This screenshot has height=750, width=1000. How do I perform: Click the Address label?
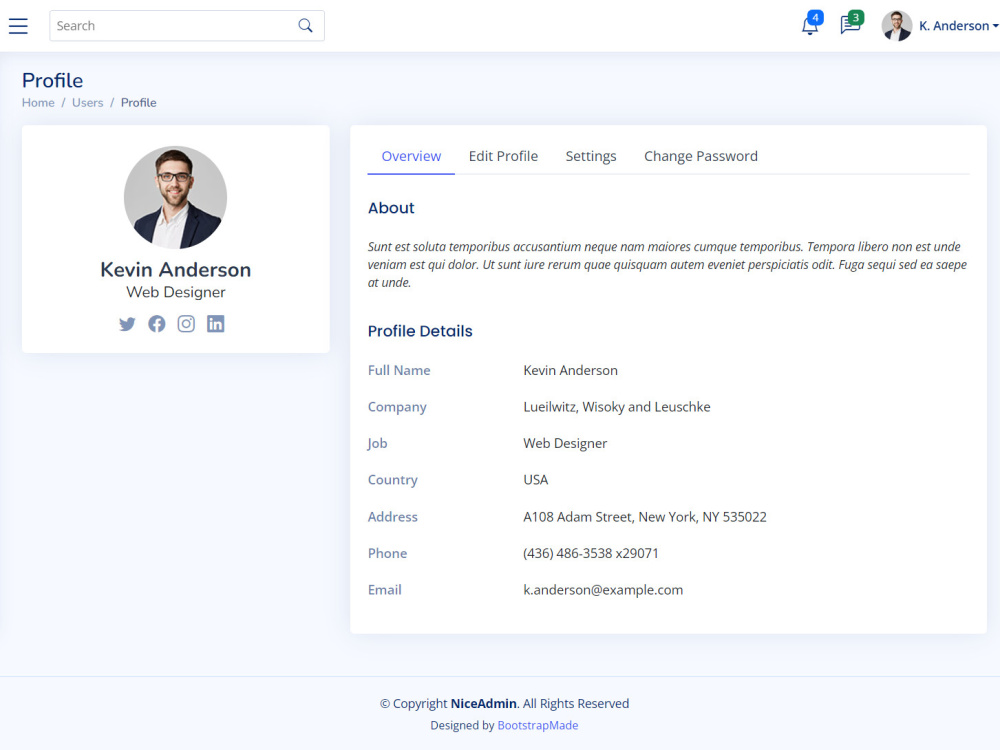(393, 517)
